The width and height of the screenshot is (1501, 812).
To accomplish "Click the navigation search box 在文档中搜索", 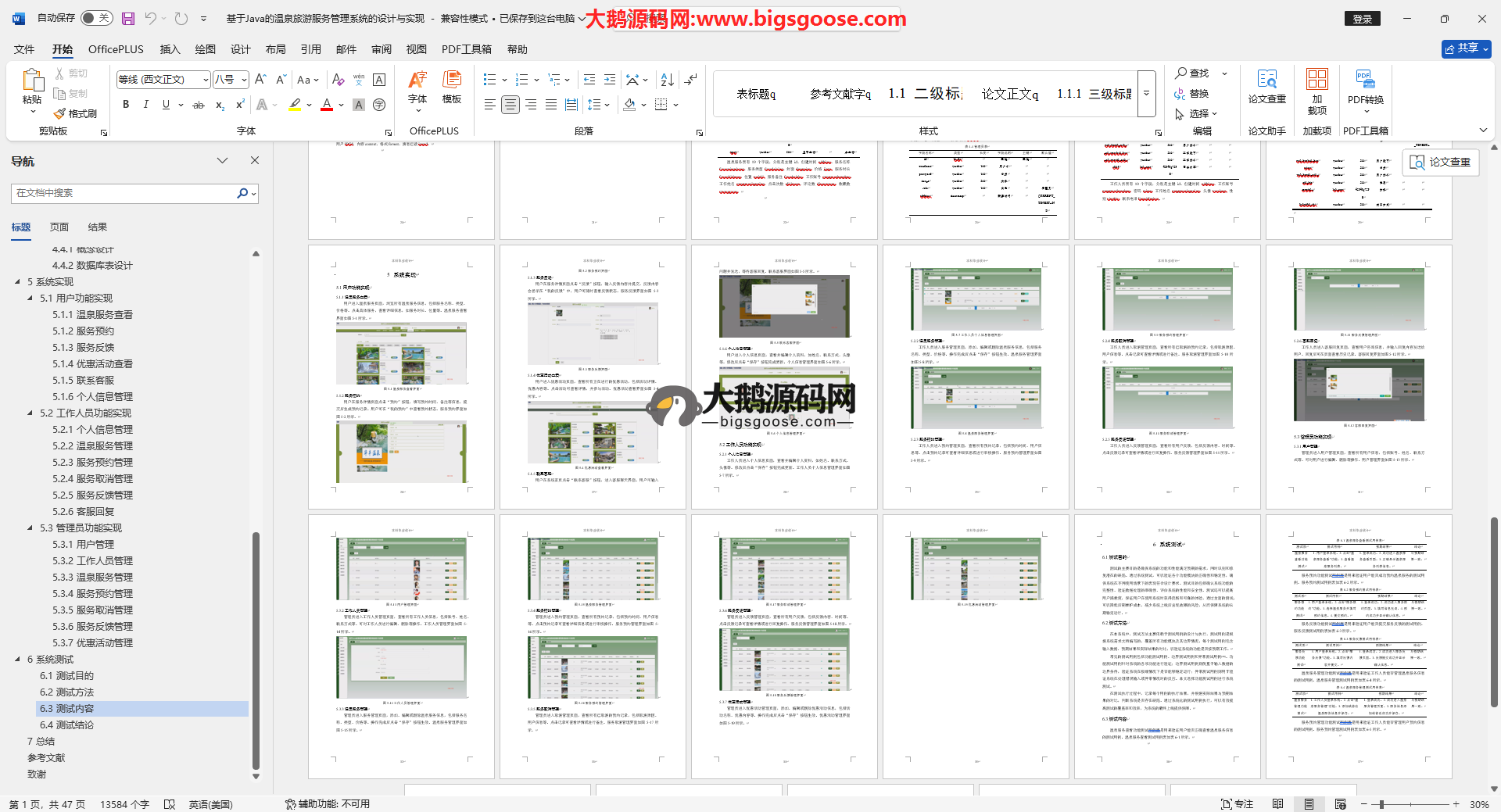I will point(125,193).
